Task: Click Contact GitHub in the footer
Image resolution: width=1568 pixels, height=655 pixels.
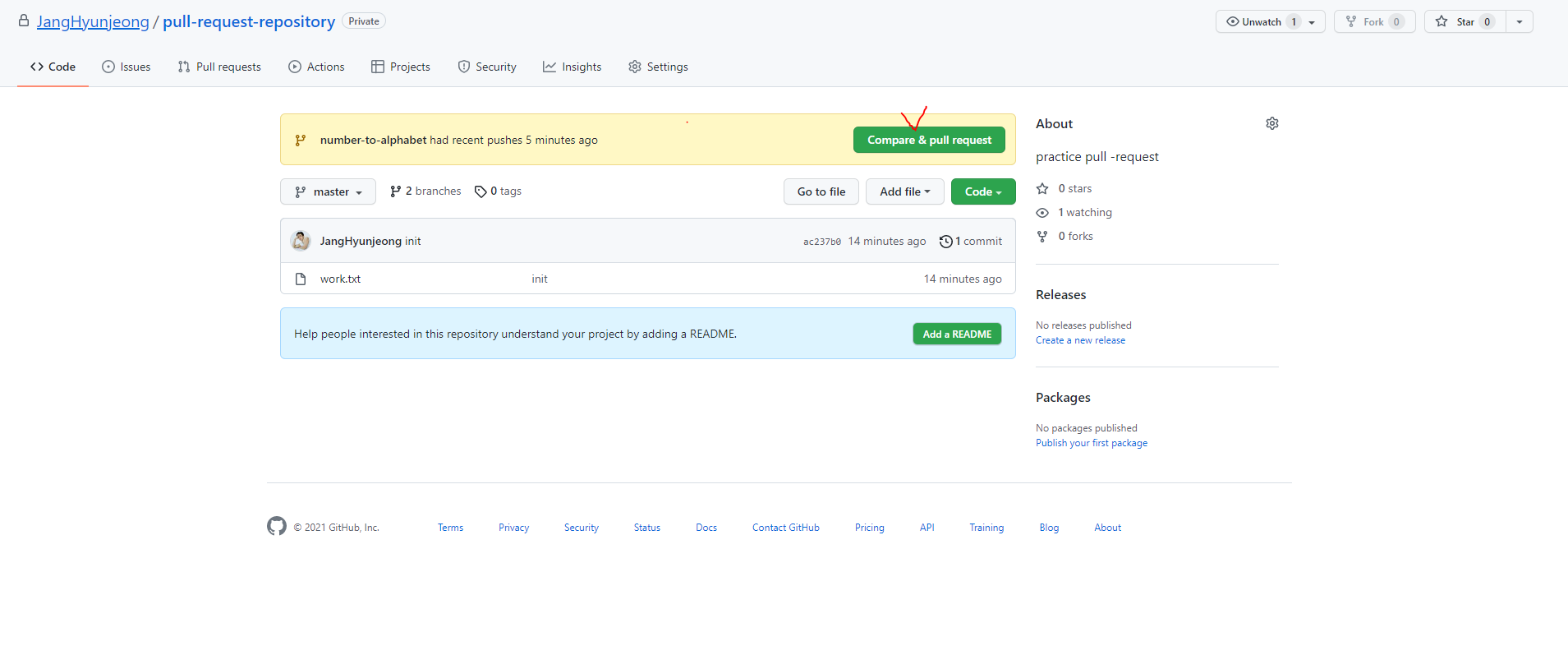Action: (x=786, y=528)
